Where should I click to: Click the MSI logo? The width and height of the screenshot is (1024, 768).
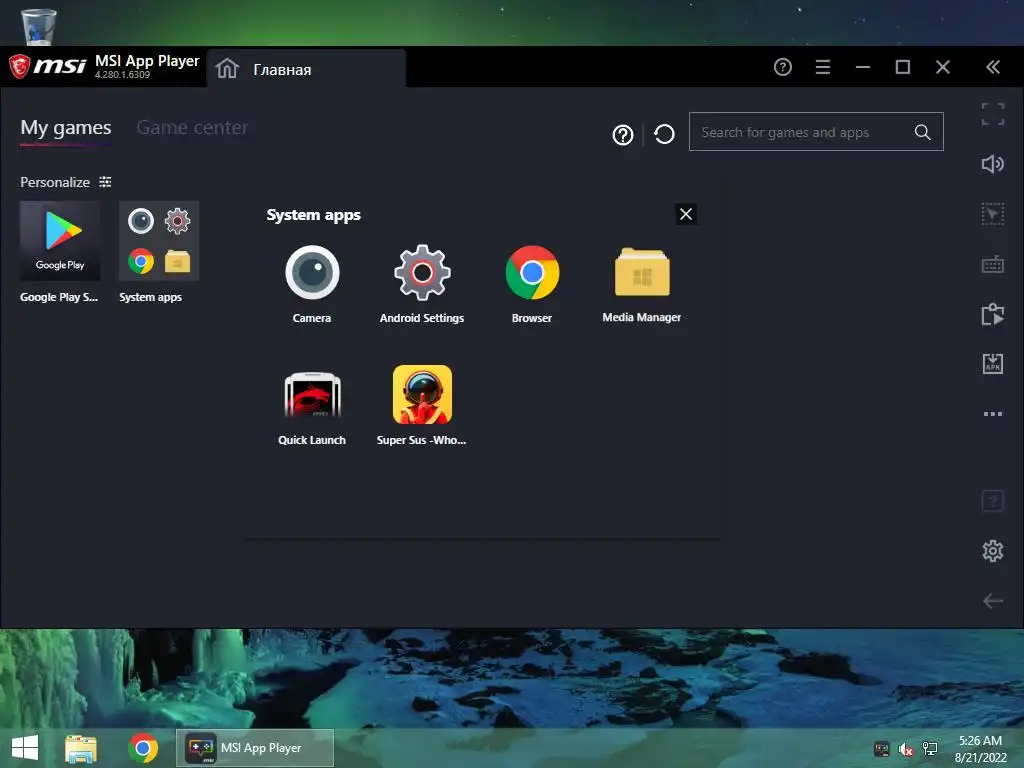click(47, 66)
